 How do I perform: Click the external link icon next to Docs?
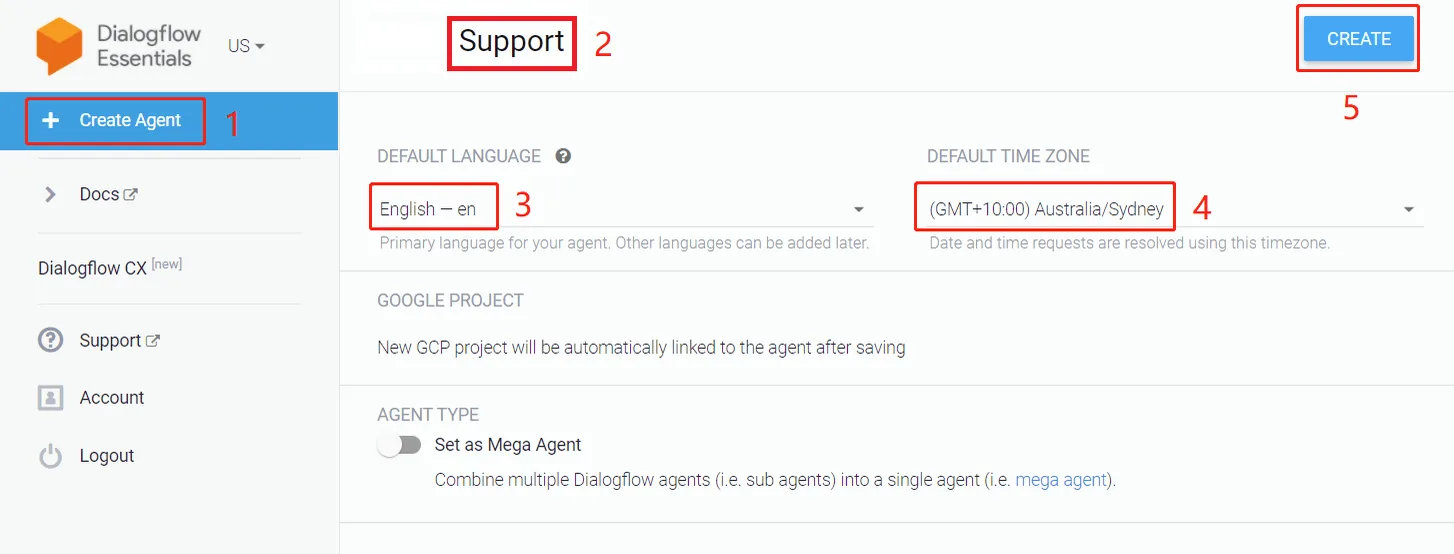[131, 195]
